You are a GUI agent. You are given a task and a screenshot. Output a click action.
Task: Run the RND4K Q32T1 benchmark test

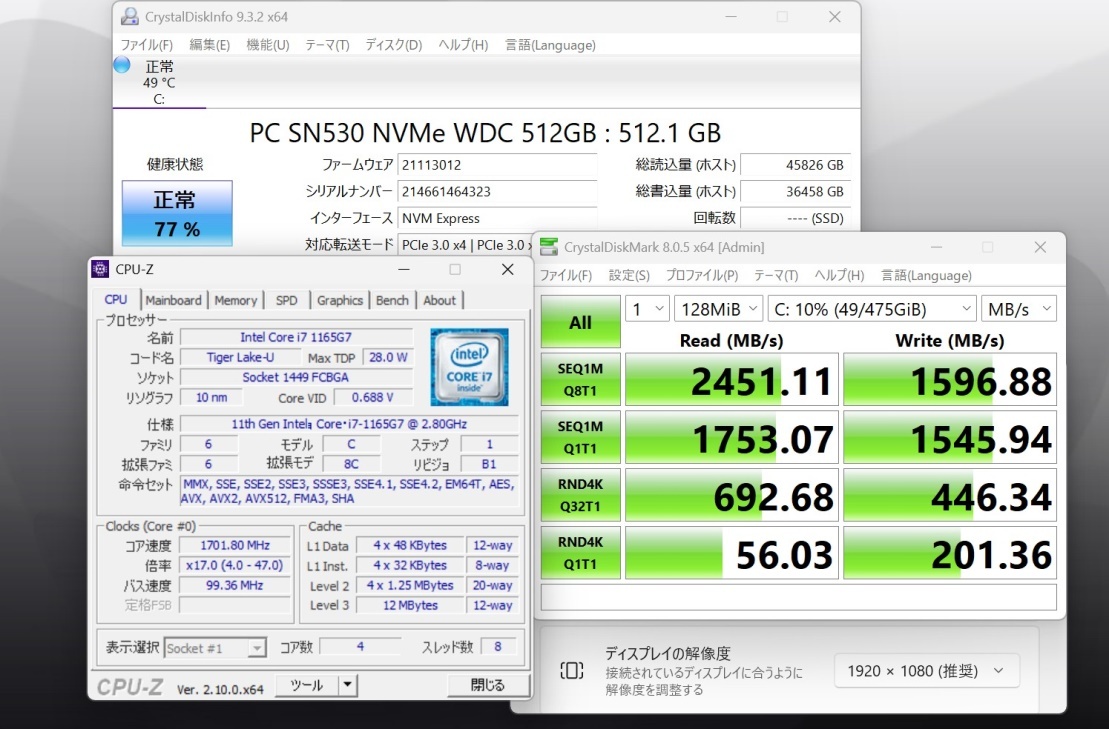coord(580,496)
